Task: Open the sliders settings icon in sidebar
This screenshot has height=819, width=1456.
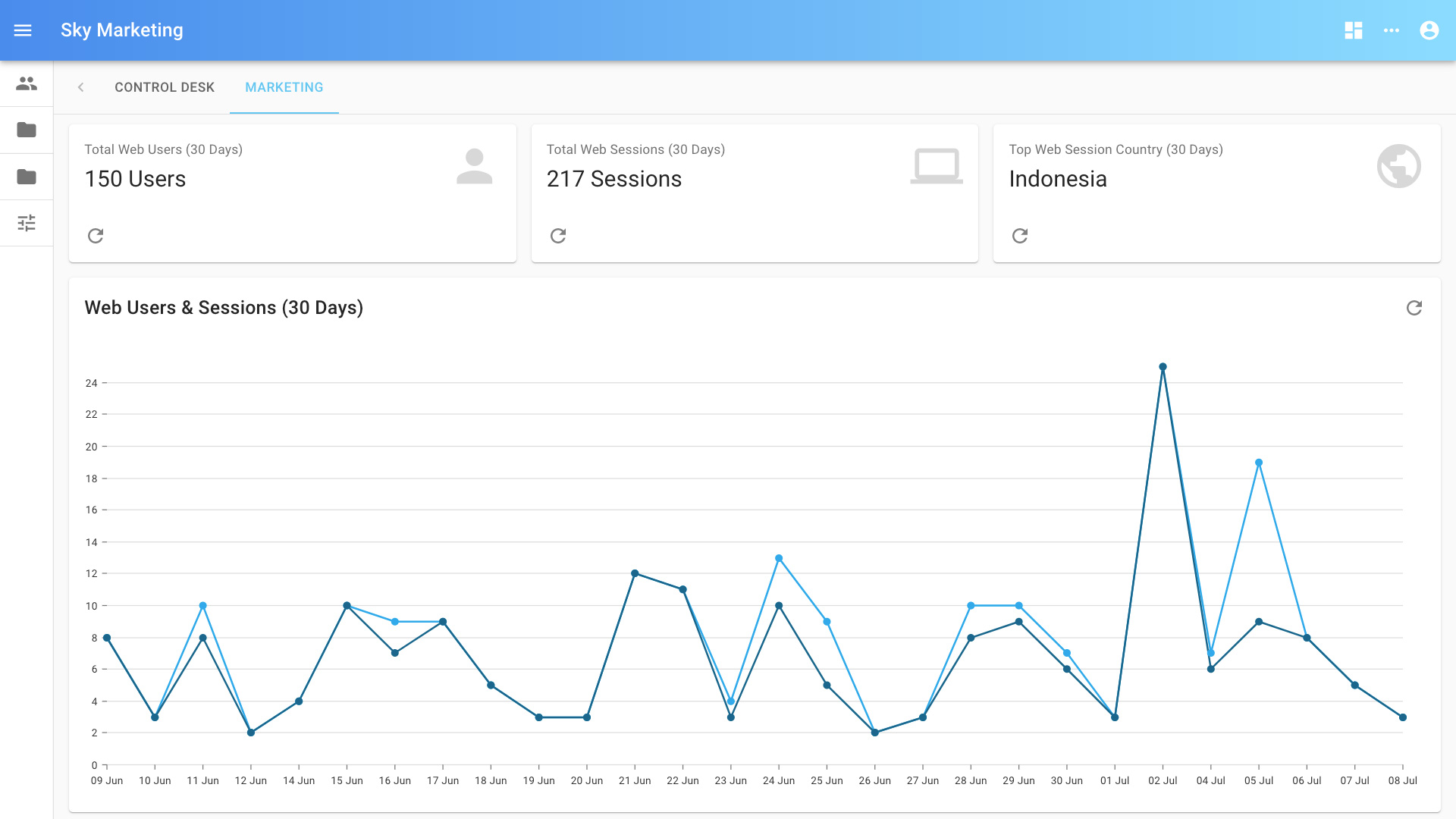Action: click(27, 223)
